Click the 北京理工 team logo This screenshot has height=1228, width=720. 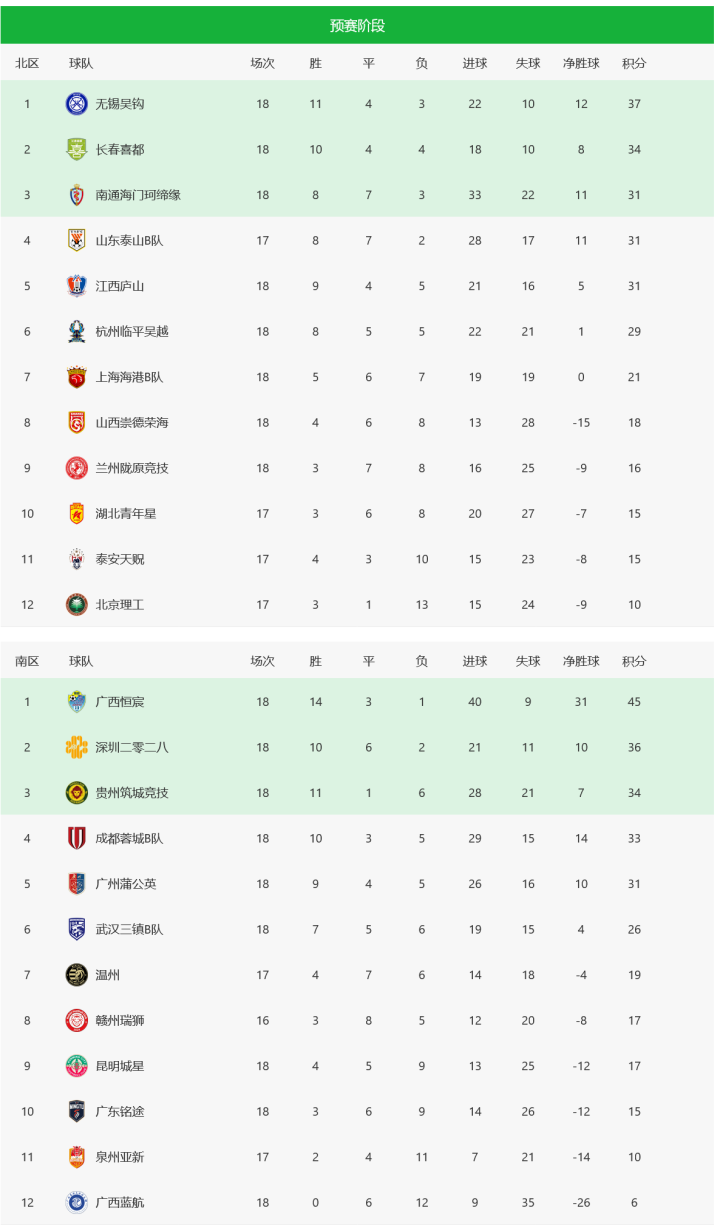(77, 605)
